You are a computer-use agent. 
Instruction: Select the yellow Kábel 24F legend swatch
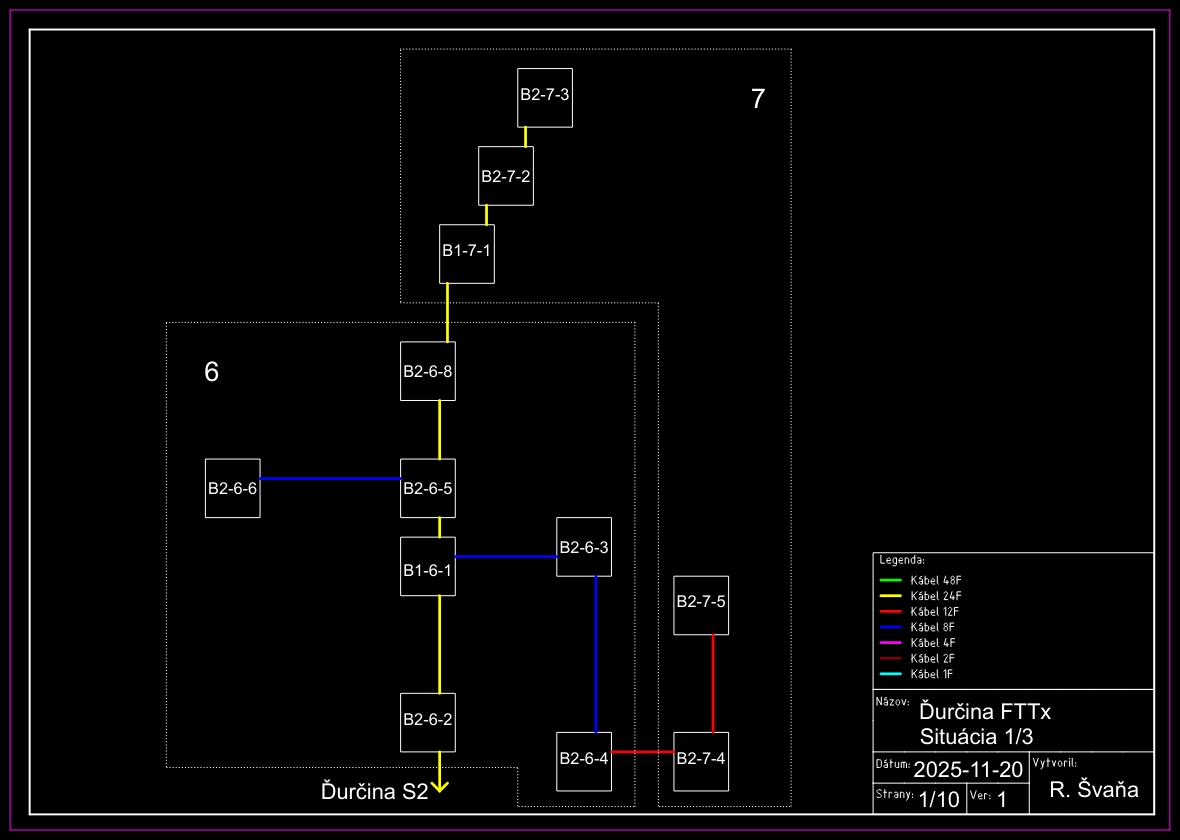tap(891, 596)
